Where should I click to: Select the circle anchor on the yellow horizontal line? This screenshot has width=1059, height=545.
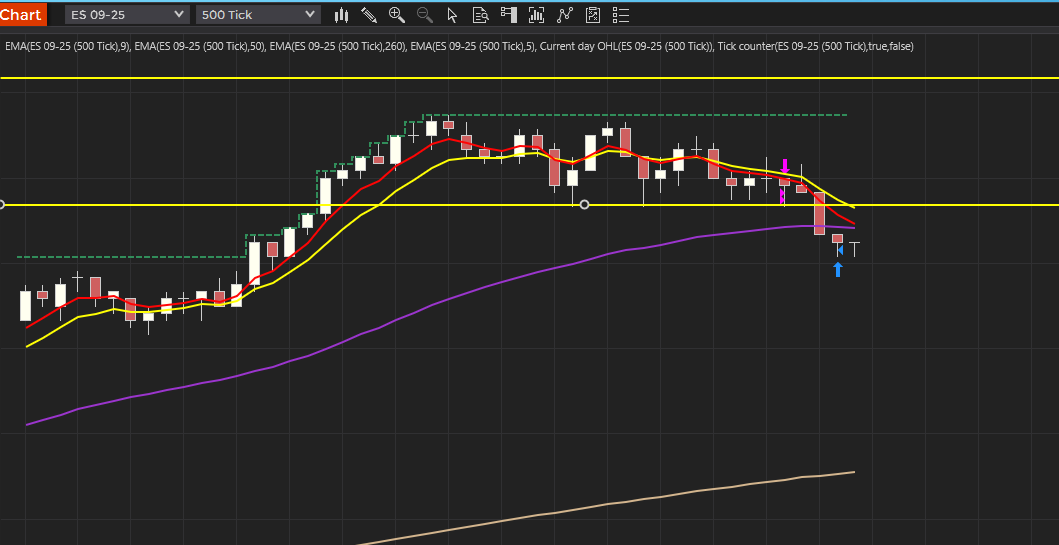[x=584, y=205]
